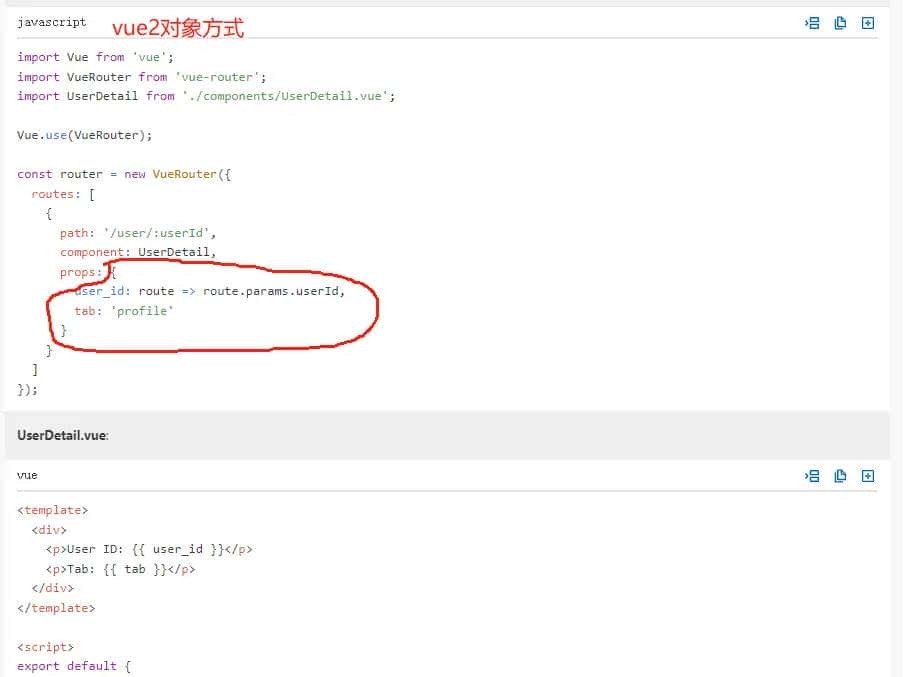Copy the vue code block
The width and height of the screenshot is (907, 677).
(840, 475)
